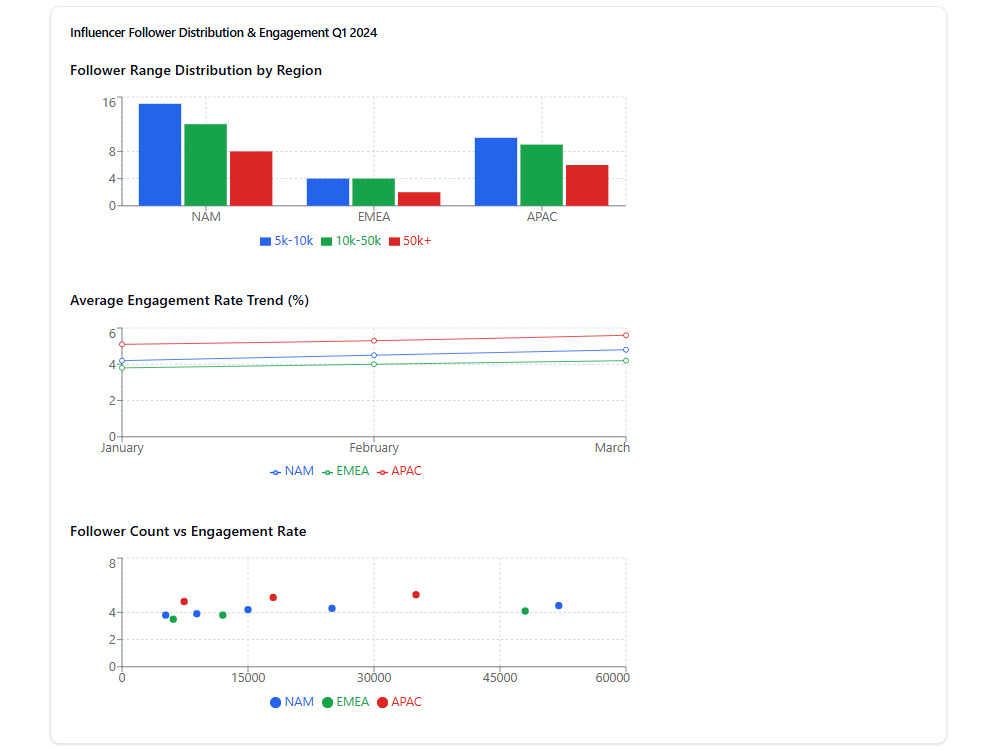Click the Influencer Follower Distribution Q1 2024 title

coord(223,33)
